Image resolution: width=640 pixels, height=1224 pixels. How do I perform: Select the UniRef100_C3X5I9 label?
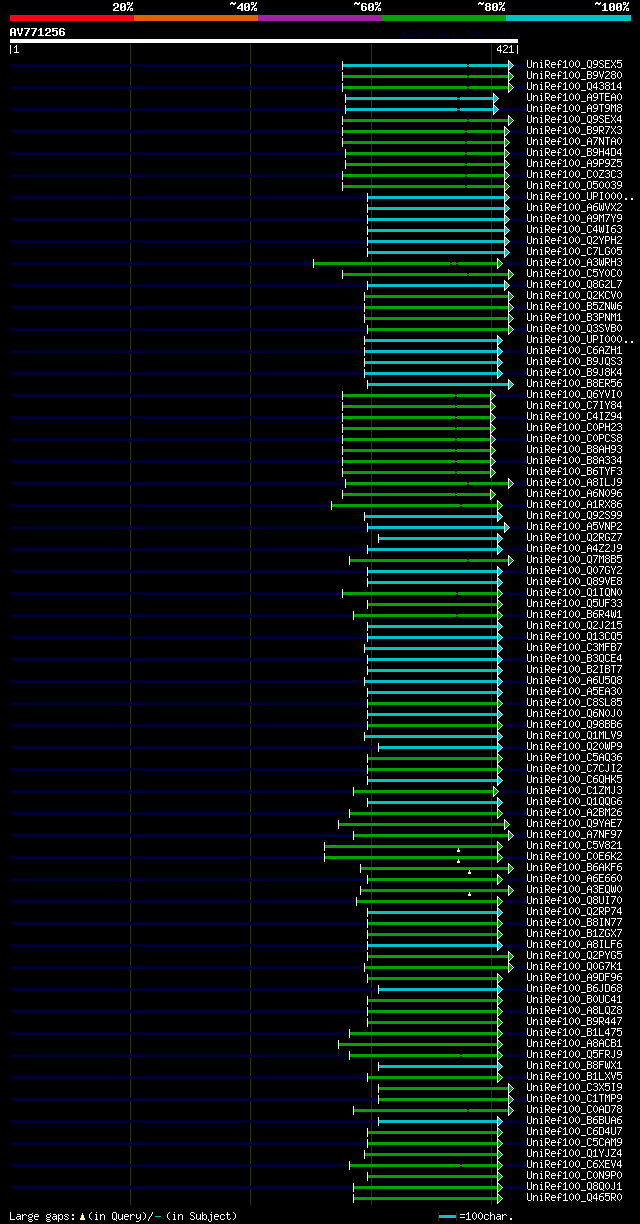(x=574, y=1087)
